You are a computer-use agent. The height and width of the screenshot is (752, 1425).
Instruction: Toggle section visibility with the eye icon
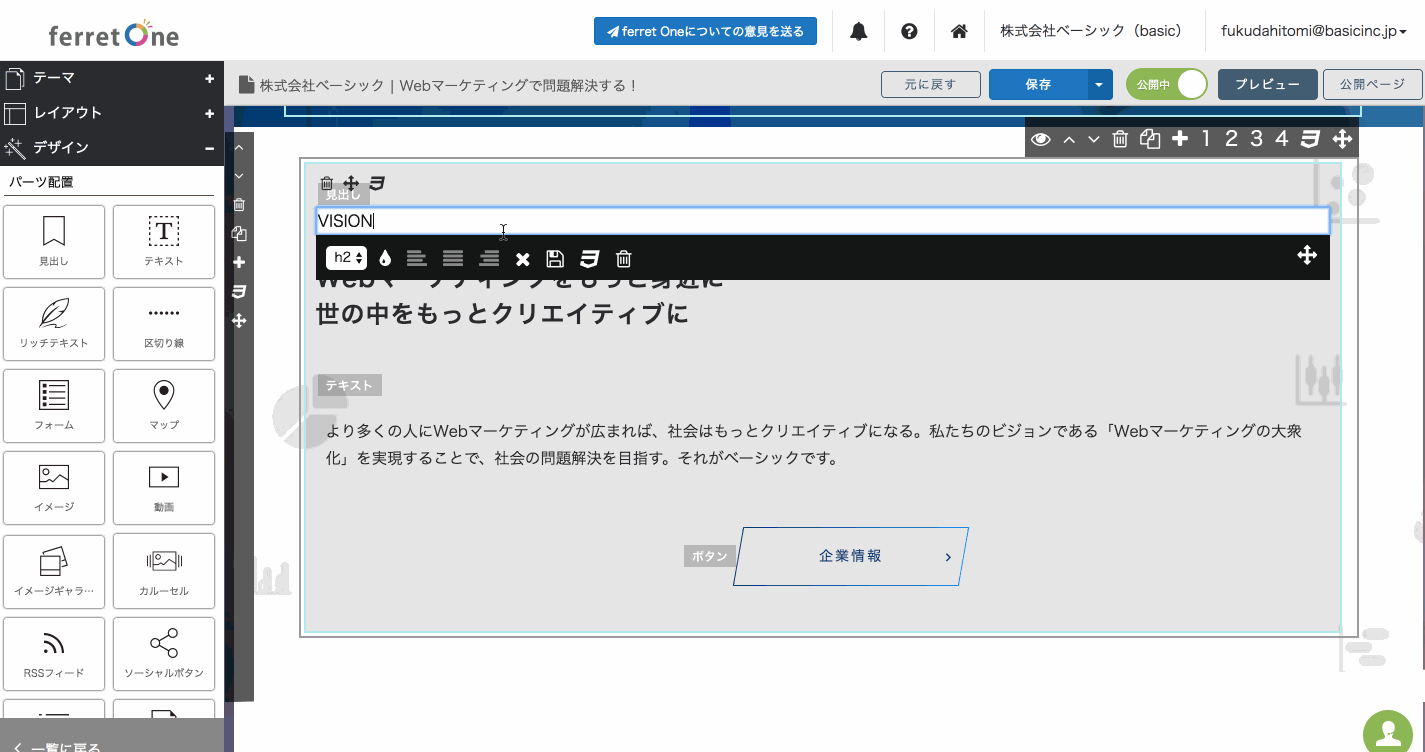pyautogui.click(x=1041, y=139)
